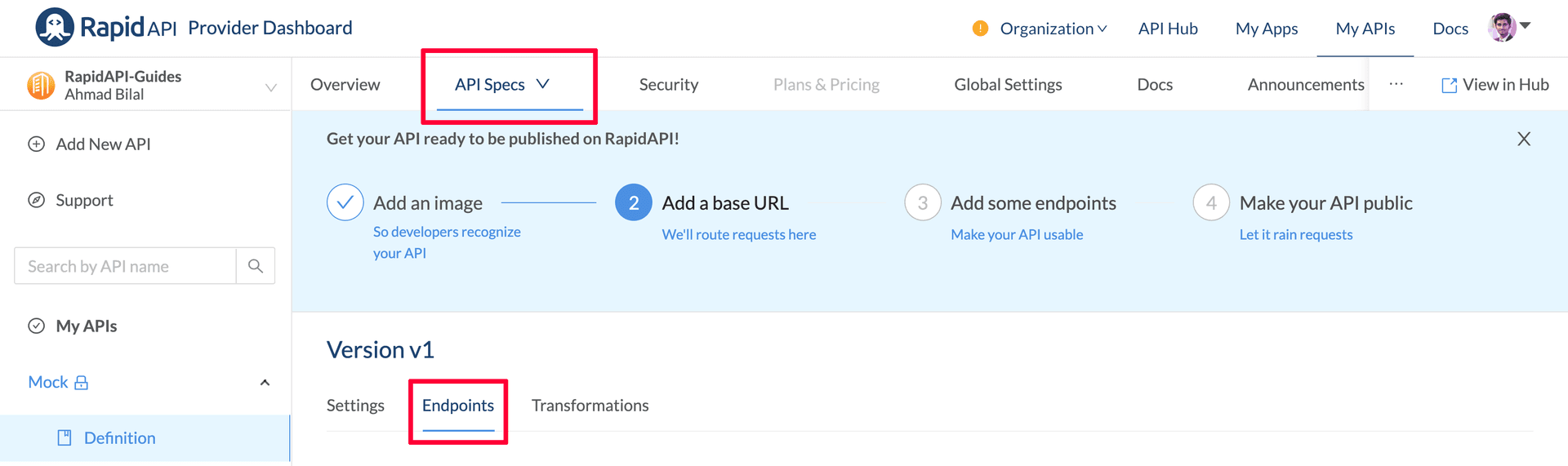Collapse the Mock API tree
Image resolution: width=1568 pixels, height=466 pixels.
tap(265, 383)
